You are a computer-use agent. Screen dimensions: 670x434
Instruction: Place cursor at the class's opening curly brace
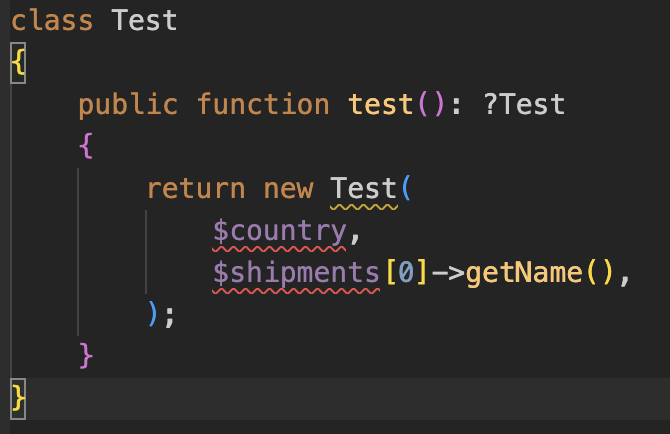click(x=17, y=62)
